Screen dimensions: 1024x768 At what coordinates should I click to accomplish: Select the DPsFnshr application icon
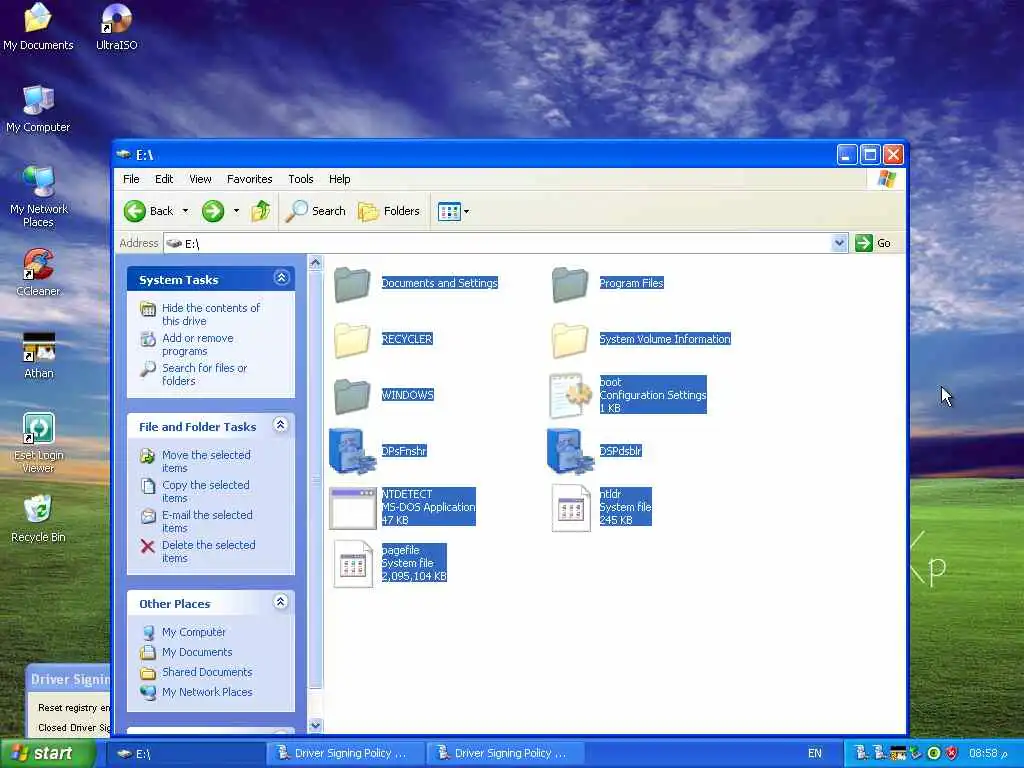(352, 451)
